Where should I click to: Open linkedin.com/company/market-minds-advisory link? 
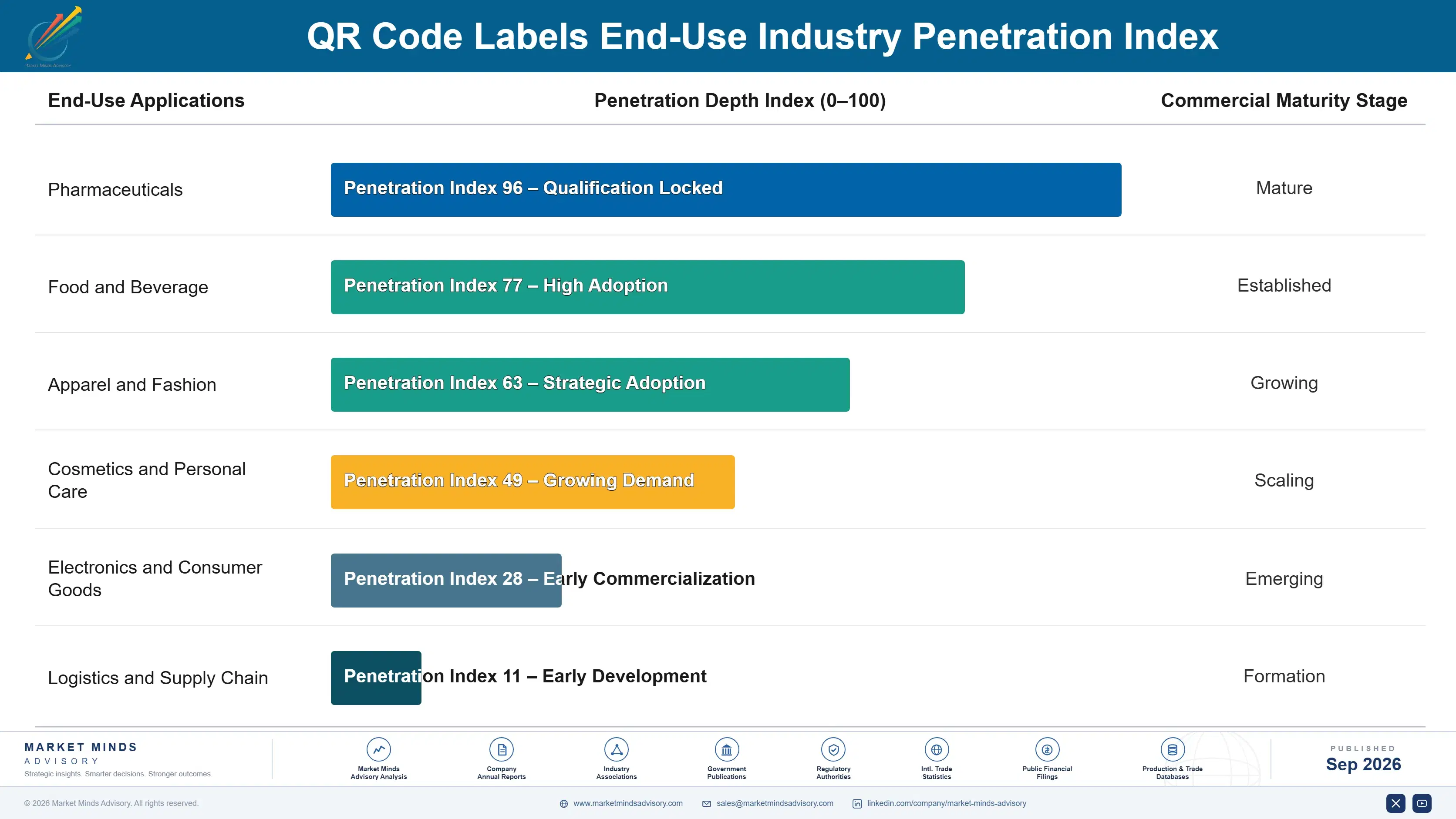[947, 803]
